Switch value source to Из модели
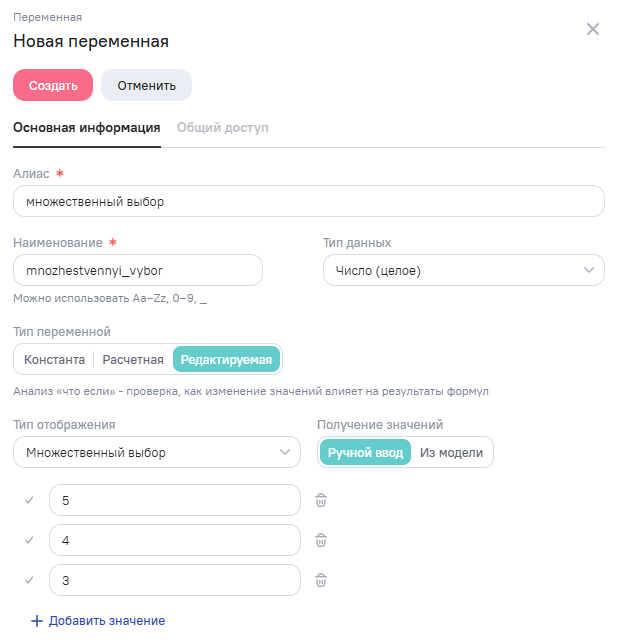The height and width of the screenshot is (641, 625). click(450, 453)
